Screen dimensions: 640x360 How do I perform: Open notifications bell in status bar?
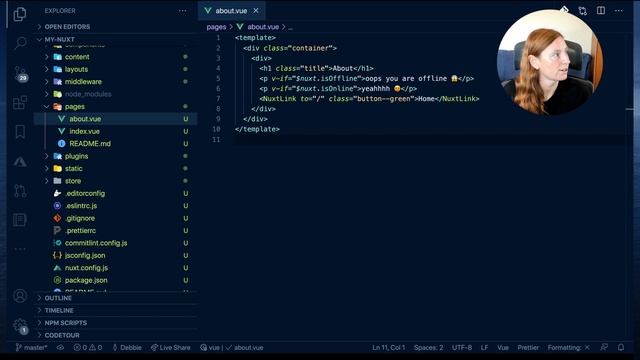tap(621, 348)
